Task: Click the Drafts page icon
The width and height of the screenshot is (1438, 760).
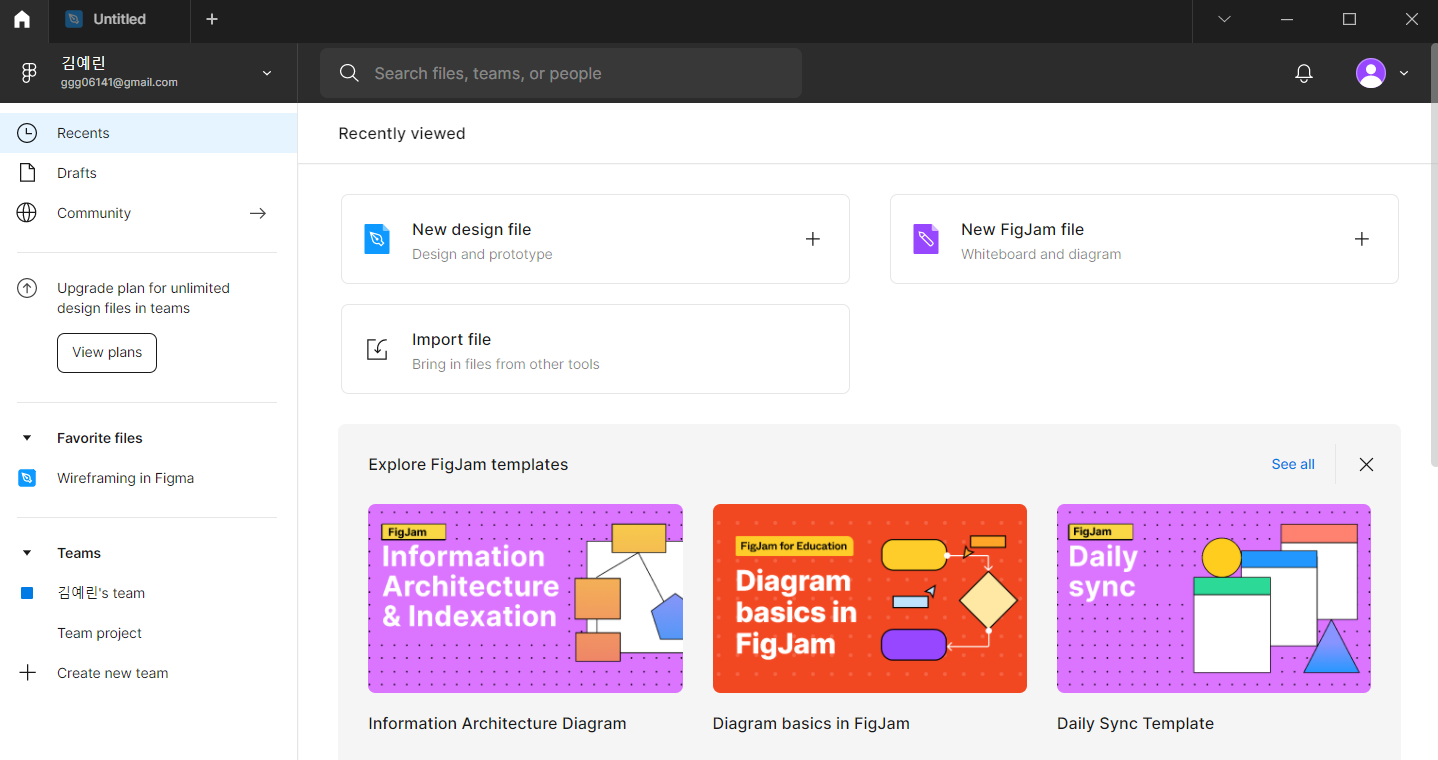Action: (27, 173)
